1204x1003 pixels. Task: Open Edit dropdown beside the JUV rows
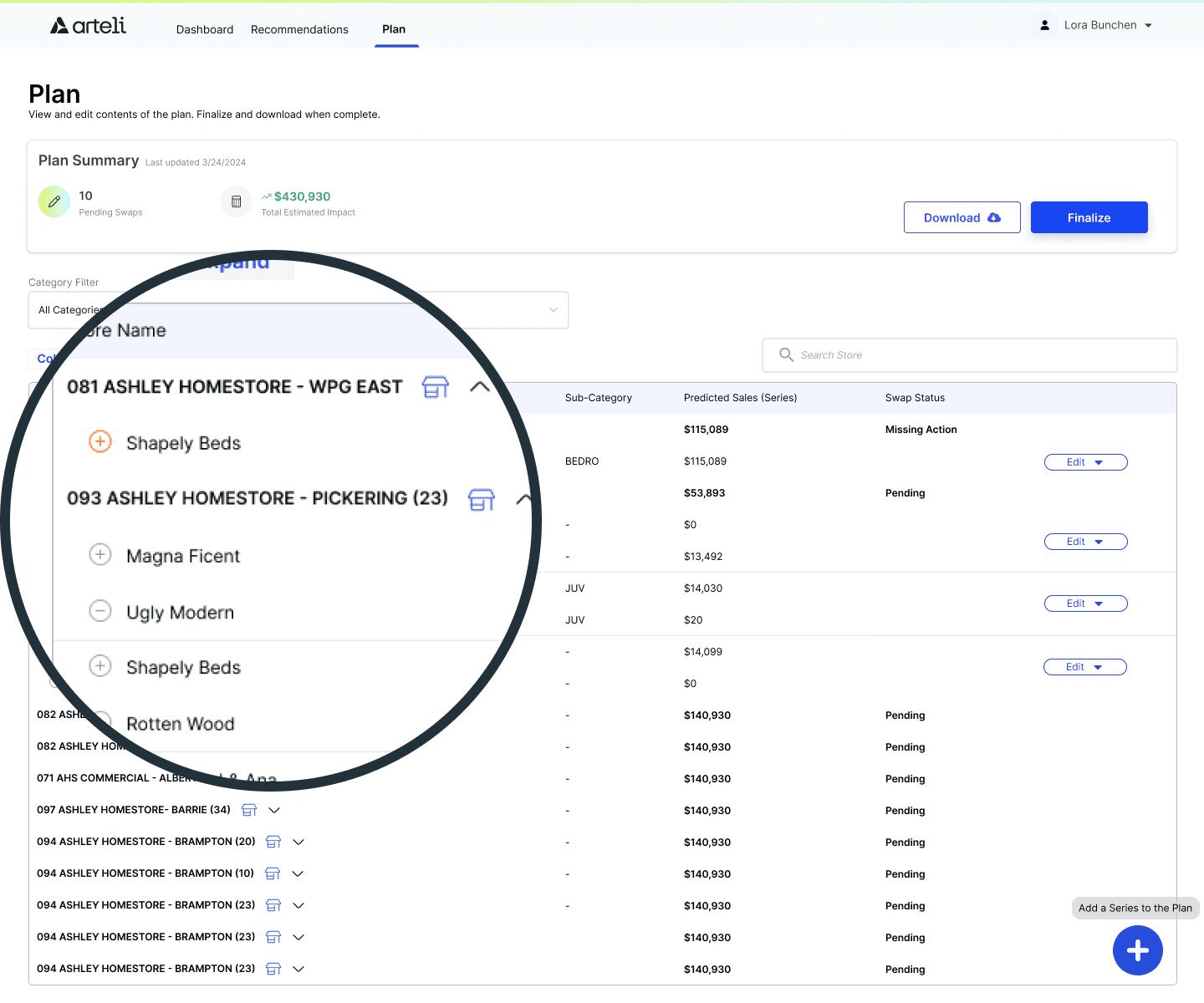pyautogui.click(x=1085, y=603)
